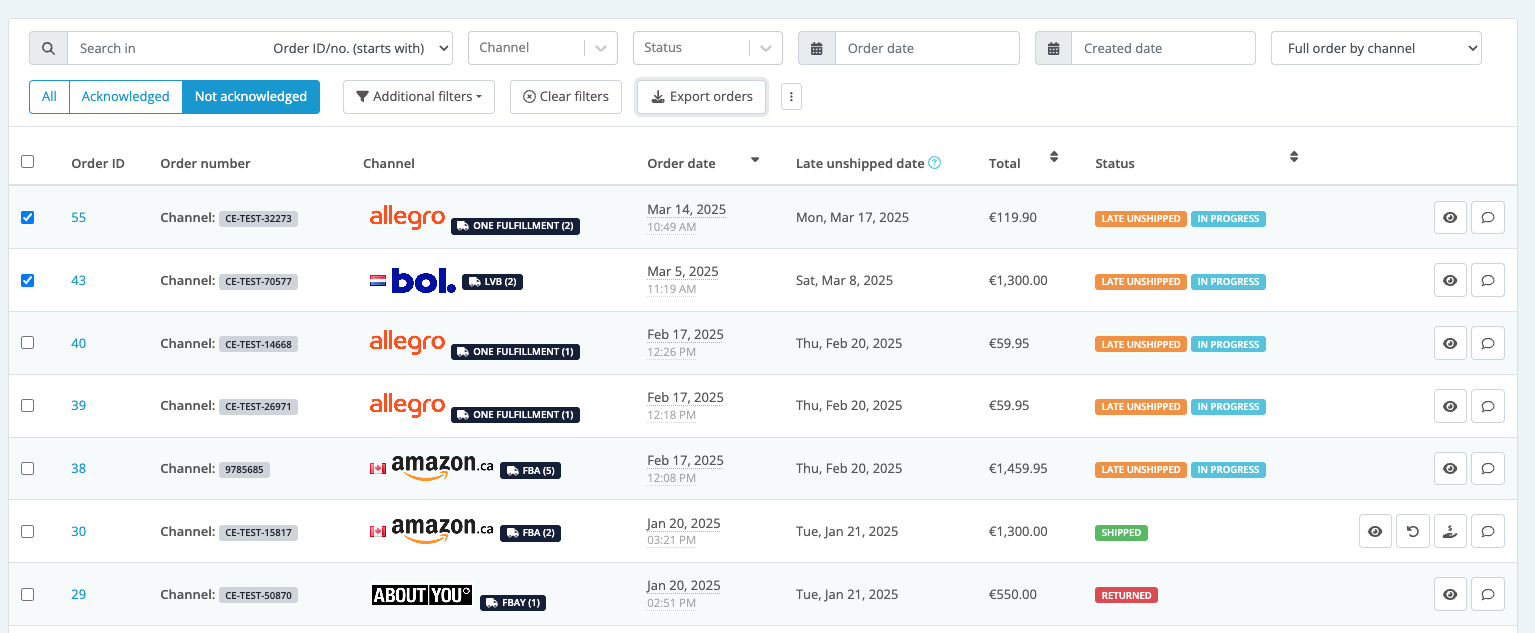This screenshot has height=633, width=1535.
Task: Check the checkbox for order 38
Action: click(x=27, y=468)
